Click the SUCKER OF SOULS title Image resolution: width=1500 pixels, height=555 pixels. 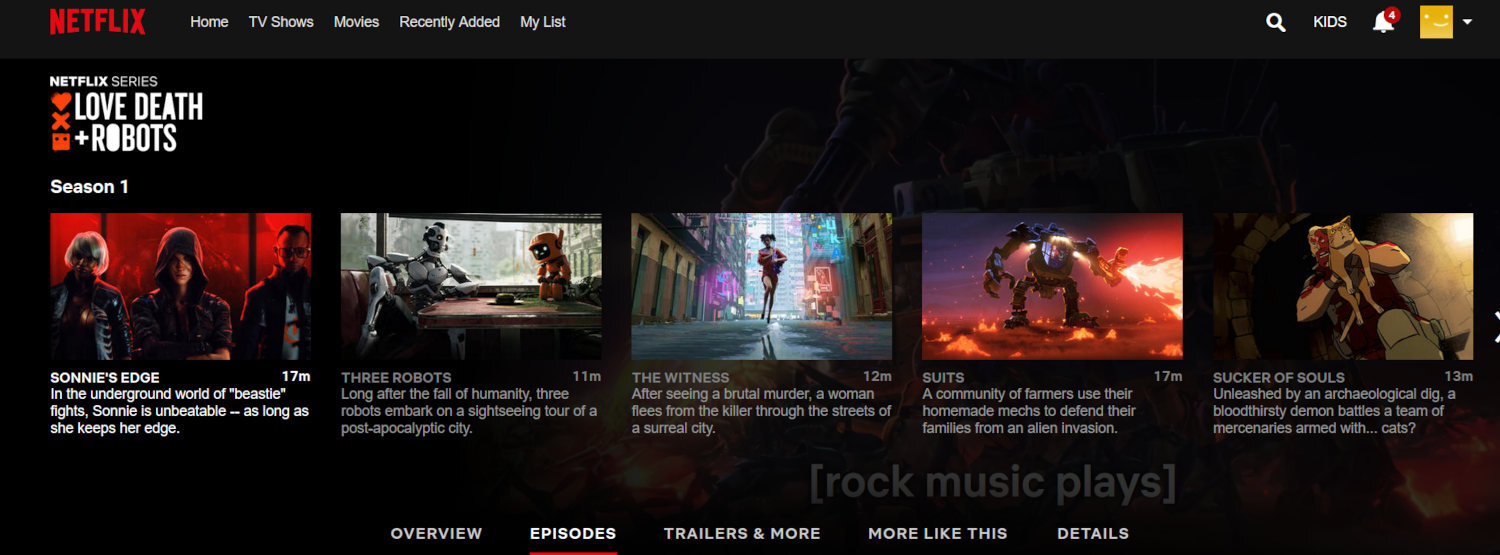(1278, 378)
